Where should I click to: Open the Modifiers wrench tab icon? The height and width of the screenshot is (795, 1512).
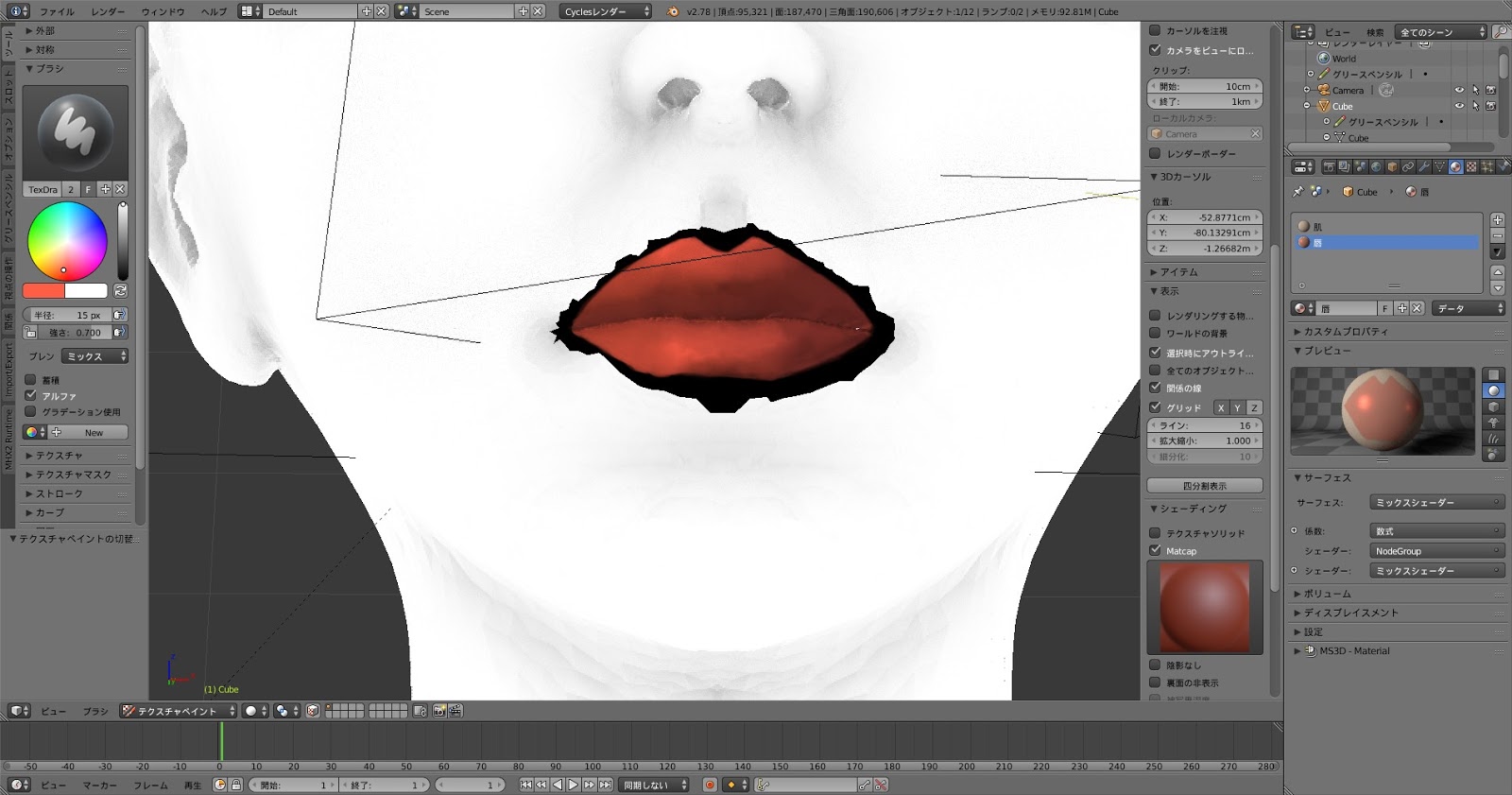click(x=1424, y=167)
